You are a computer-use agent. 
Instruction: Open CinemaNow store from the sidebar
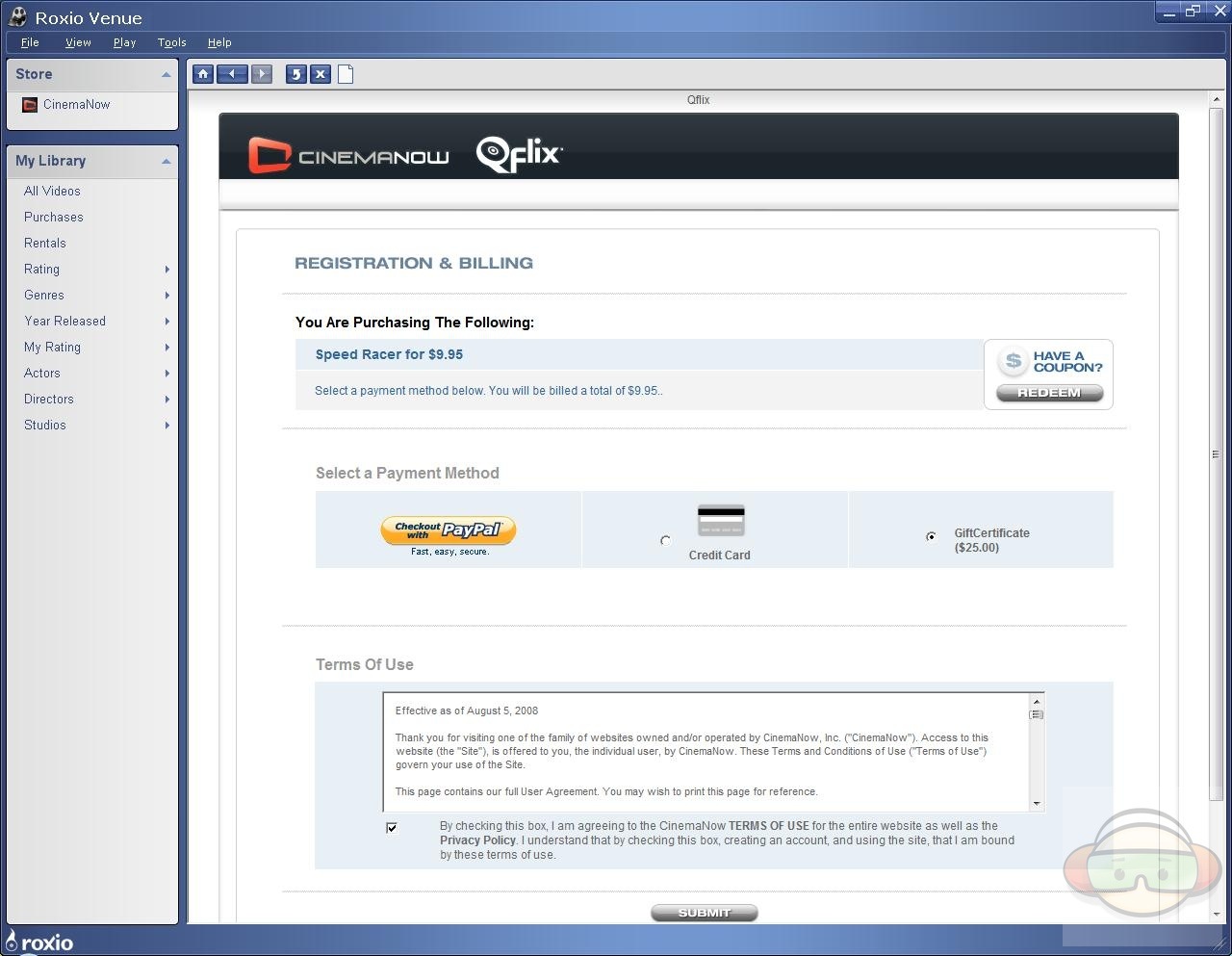(x=76, y=104)
